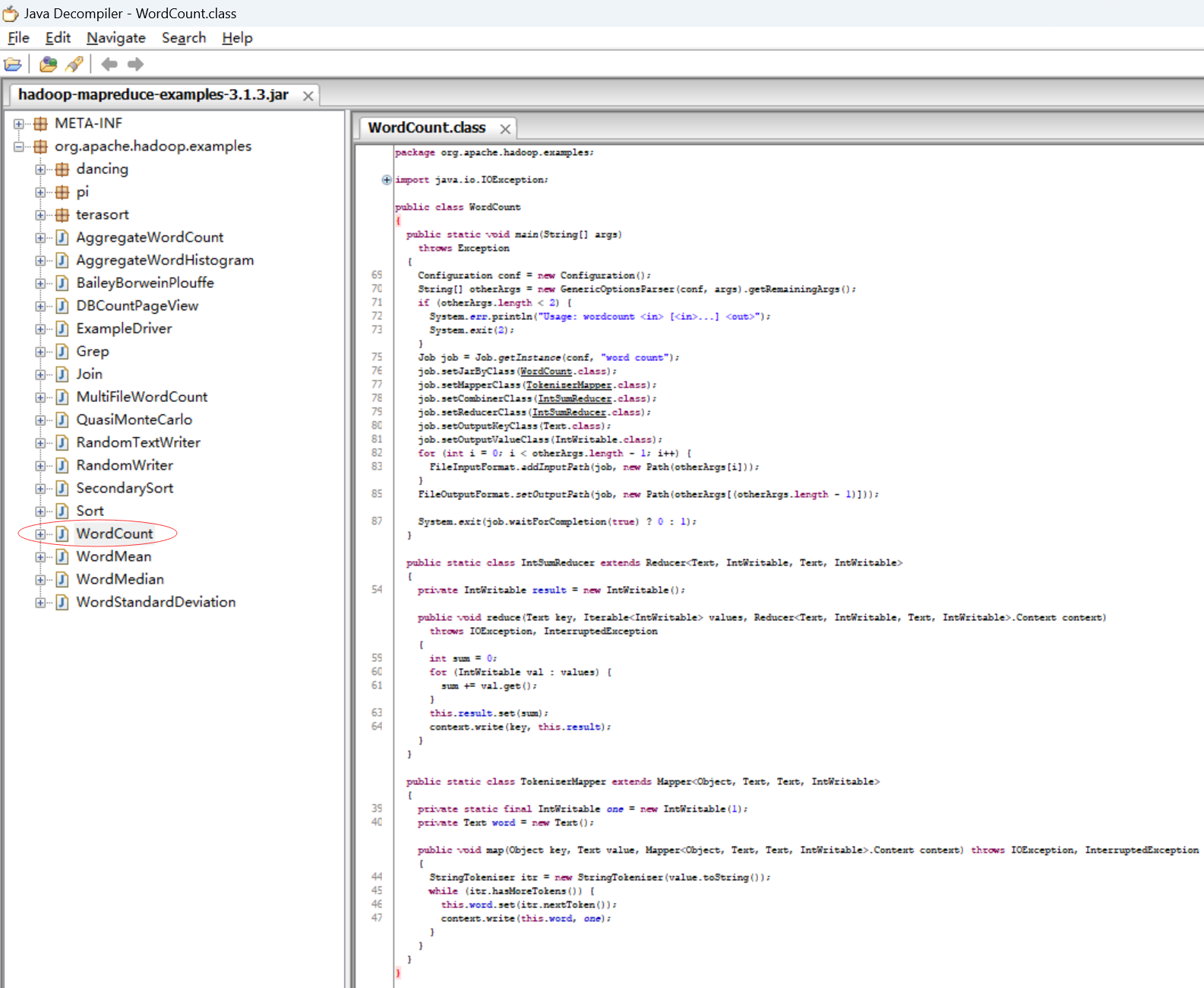This screenshot has height=988, width=1204.
Task: Click line number 87 in the gutter
Action: 377,521
